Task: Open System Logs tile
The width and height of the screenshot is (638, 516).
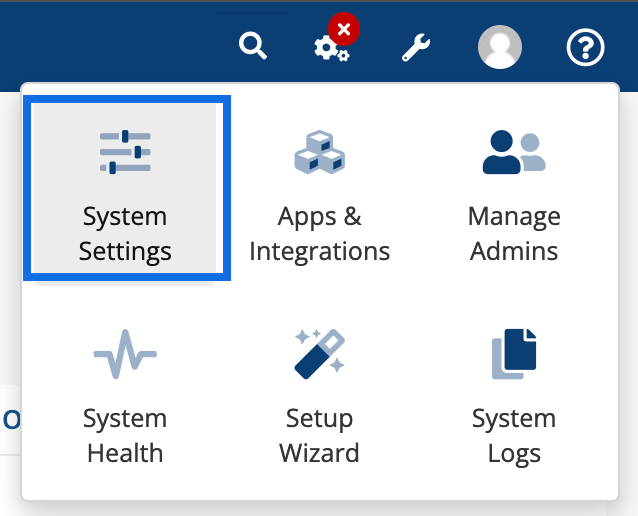Action: coord(514,395)
